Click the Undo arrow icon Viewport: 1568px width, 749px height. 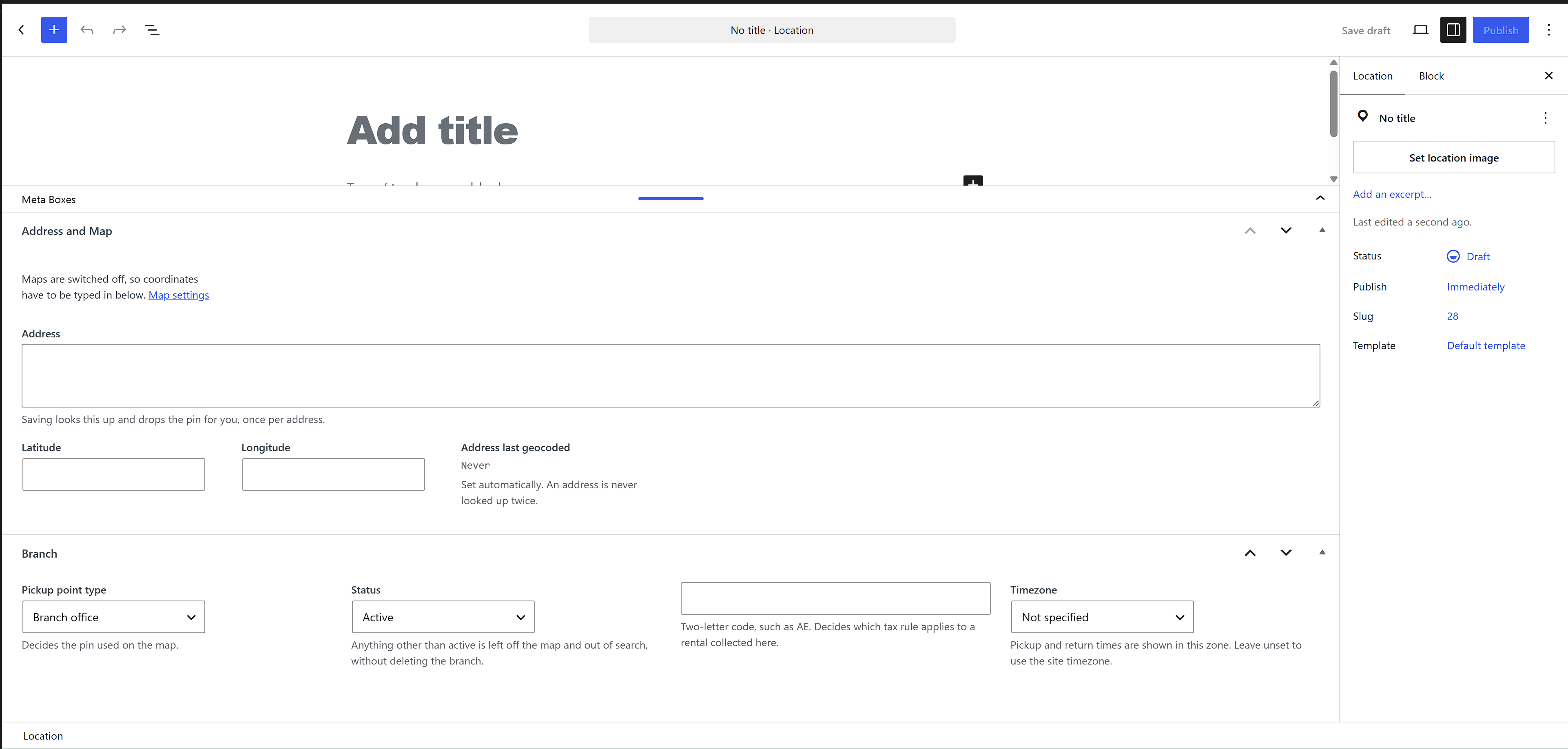click(87, 30)
